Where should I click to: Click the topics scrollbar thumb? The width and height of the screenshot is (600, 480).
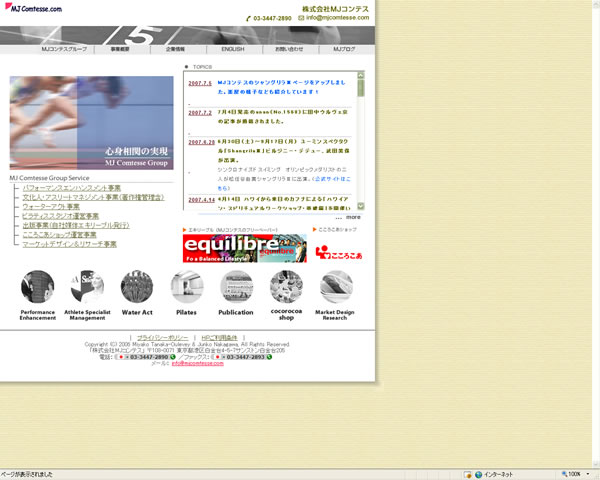(x=360, y=88)
